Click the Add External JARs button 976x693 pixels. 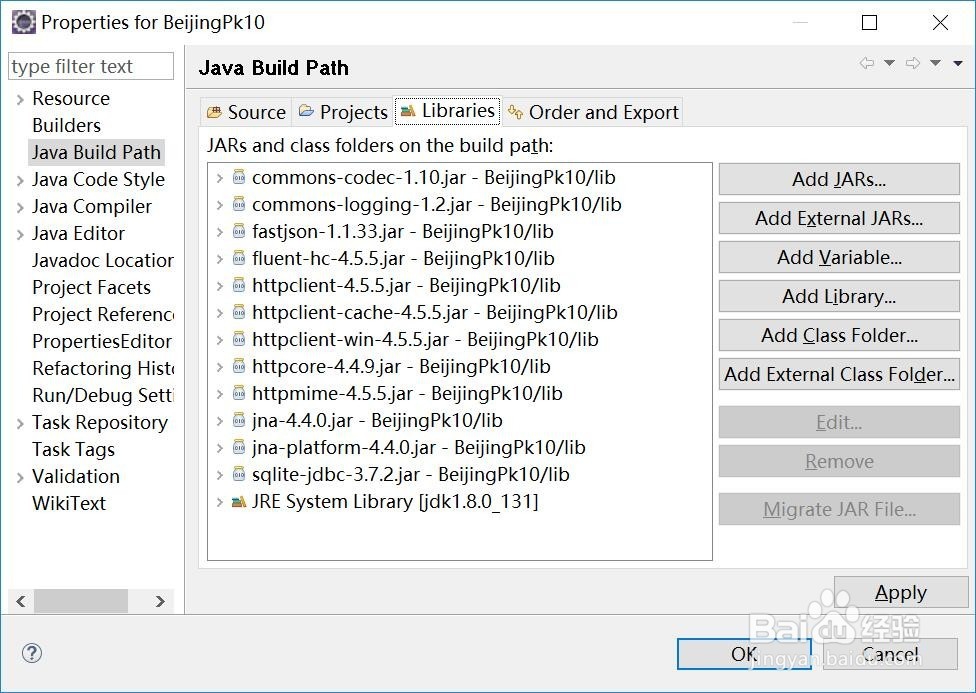pos(838,218)
